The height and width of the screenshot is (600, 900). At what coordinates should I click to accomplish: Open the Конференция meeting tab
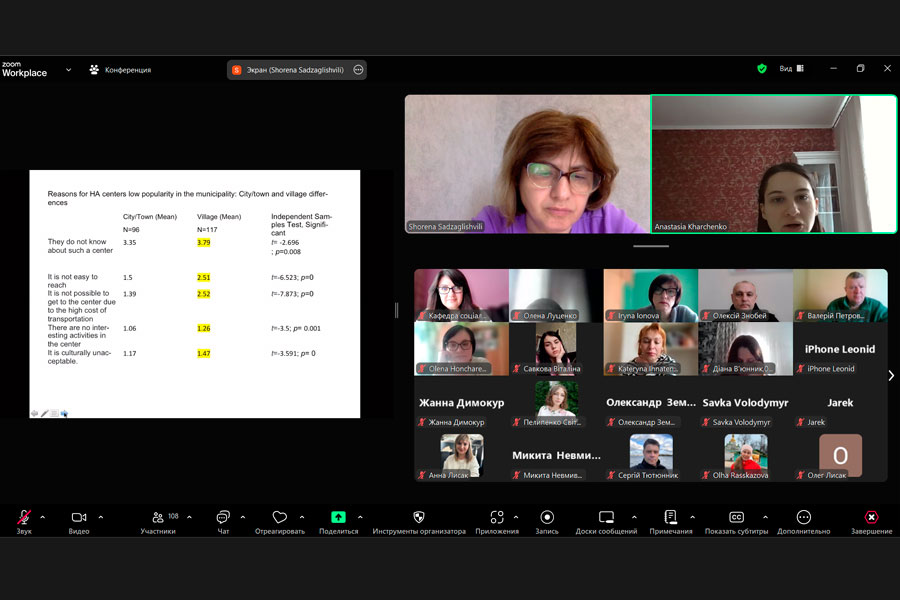(120, 70)
